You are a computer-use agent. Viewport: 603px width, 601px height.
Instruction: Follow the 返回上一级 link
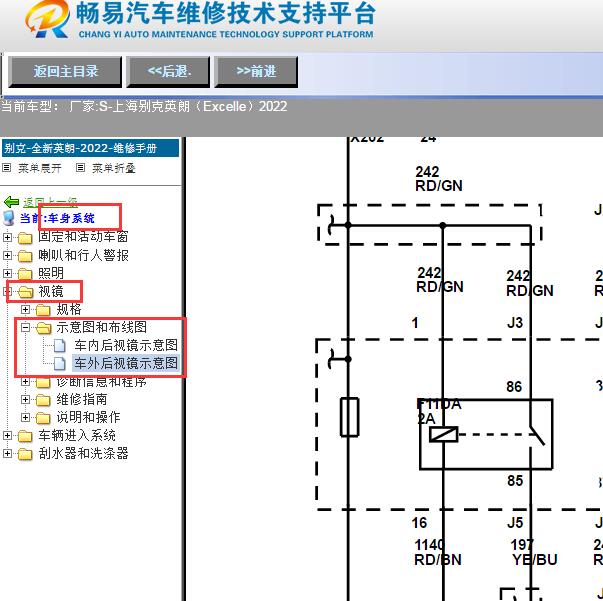50,201
